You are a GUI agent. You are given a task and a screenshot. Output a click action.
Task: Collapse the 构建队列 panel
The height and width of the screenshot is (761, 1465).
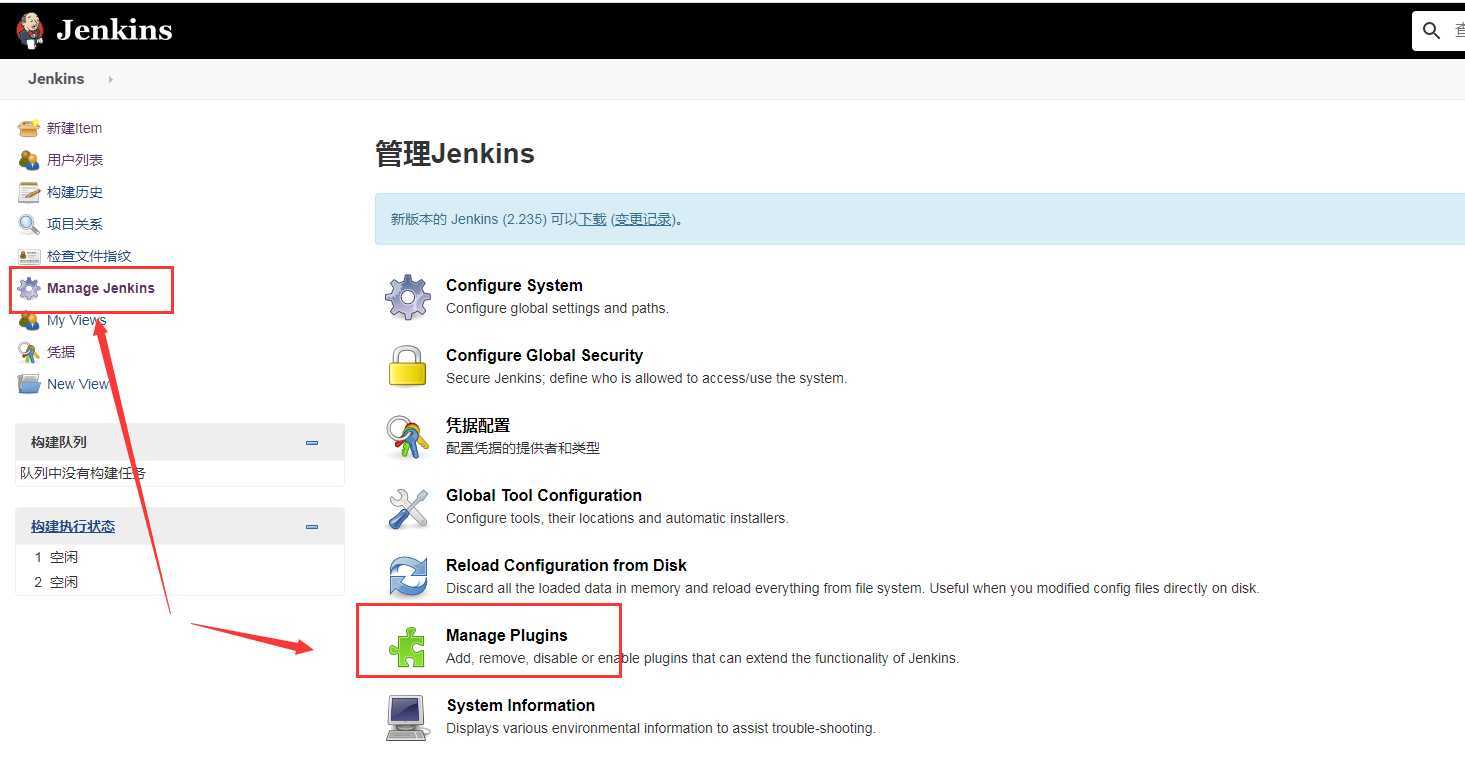tap(312, 442)
